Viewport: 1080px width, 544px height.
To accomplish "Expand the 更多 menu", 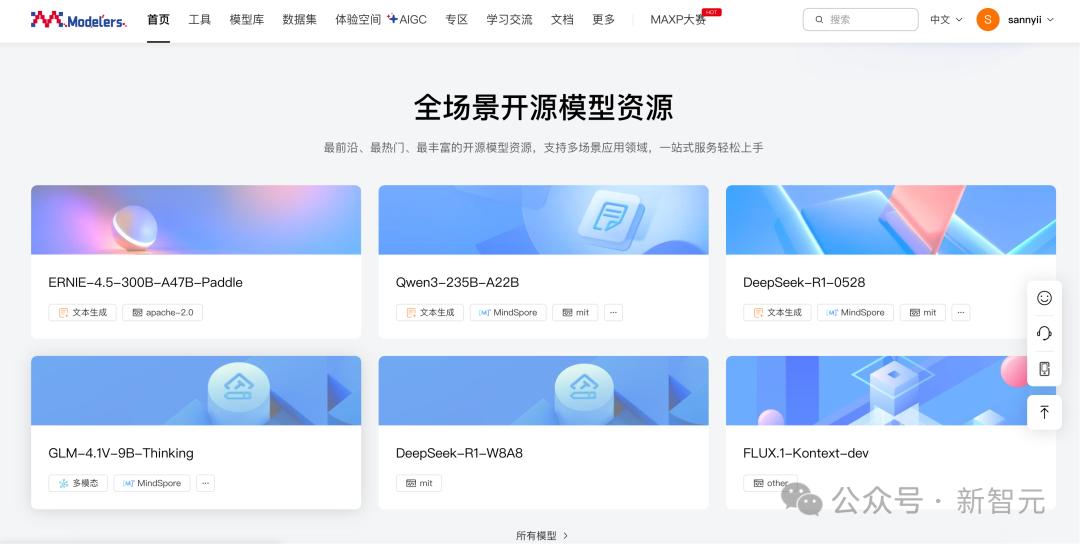I will tap(603, 20).
